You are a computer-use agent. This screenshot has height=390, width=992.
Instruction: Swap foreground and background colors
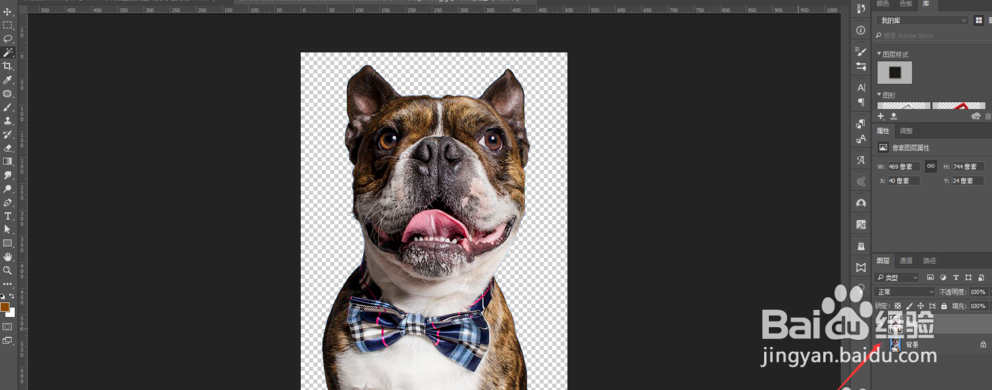(x=11, y=296)
